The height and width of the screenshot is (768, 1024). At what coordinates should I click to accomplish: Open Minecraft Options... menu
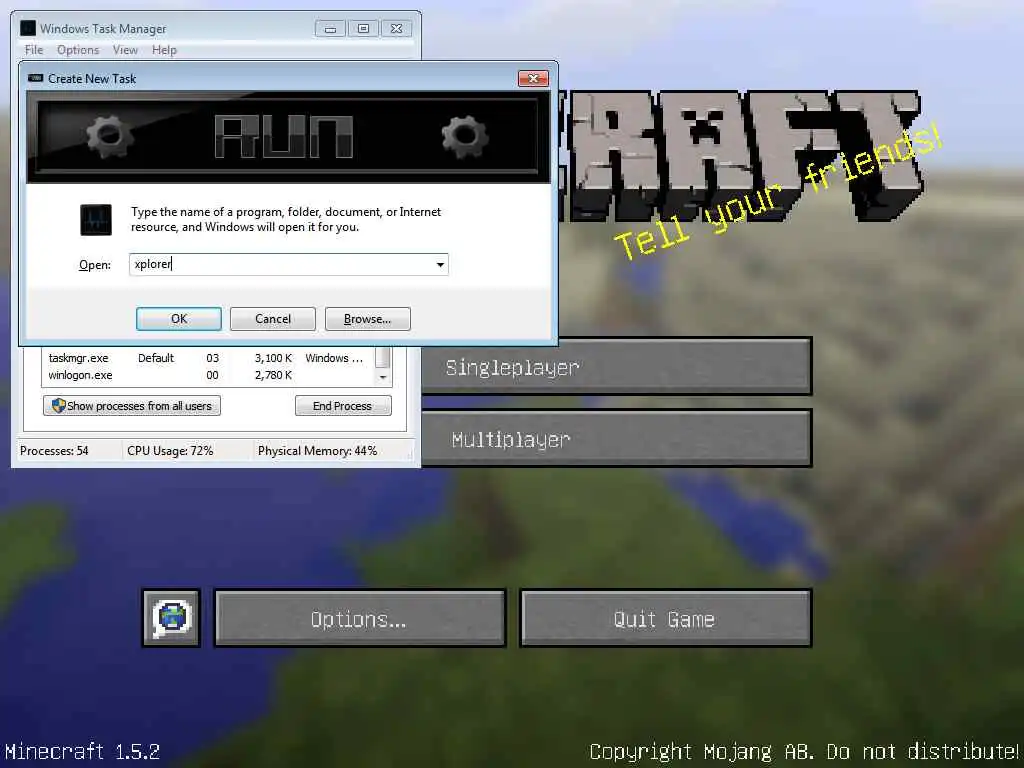pyautogui.click(x=360, y=618)
